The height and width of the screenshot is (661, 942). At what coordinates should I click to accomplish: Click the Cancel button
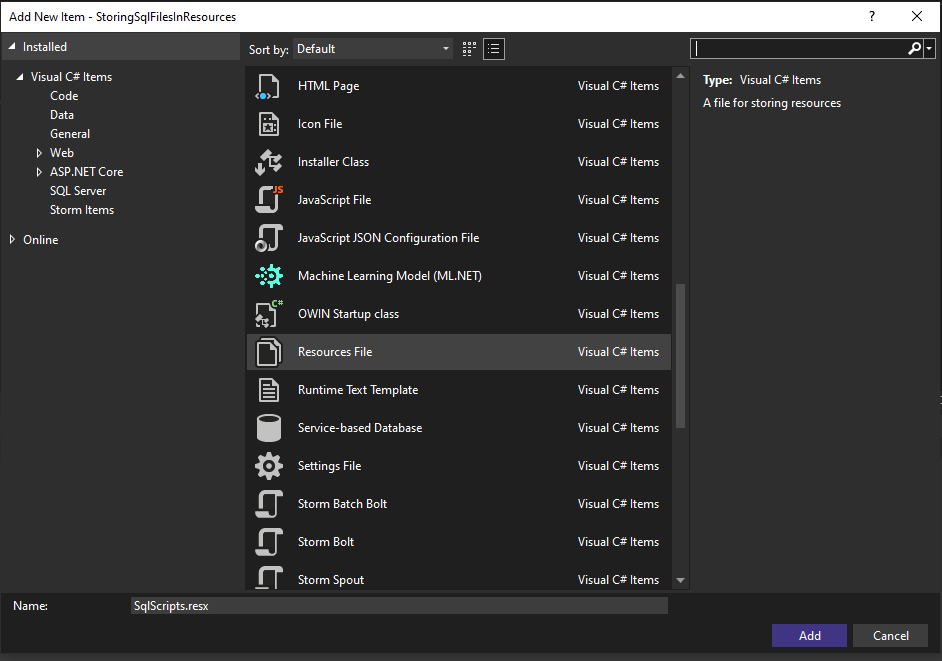pyautogui.click(x=890, y=636)
